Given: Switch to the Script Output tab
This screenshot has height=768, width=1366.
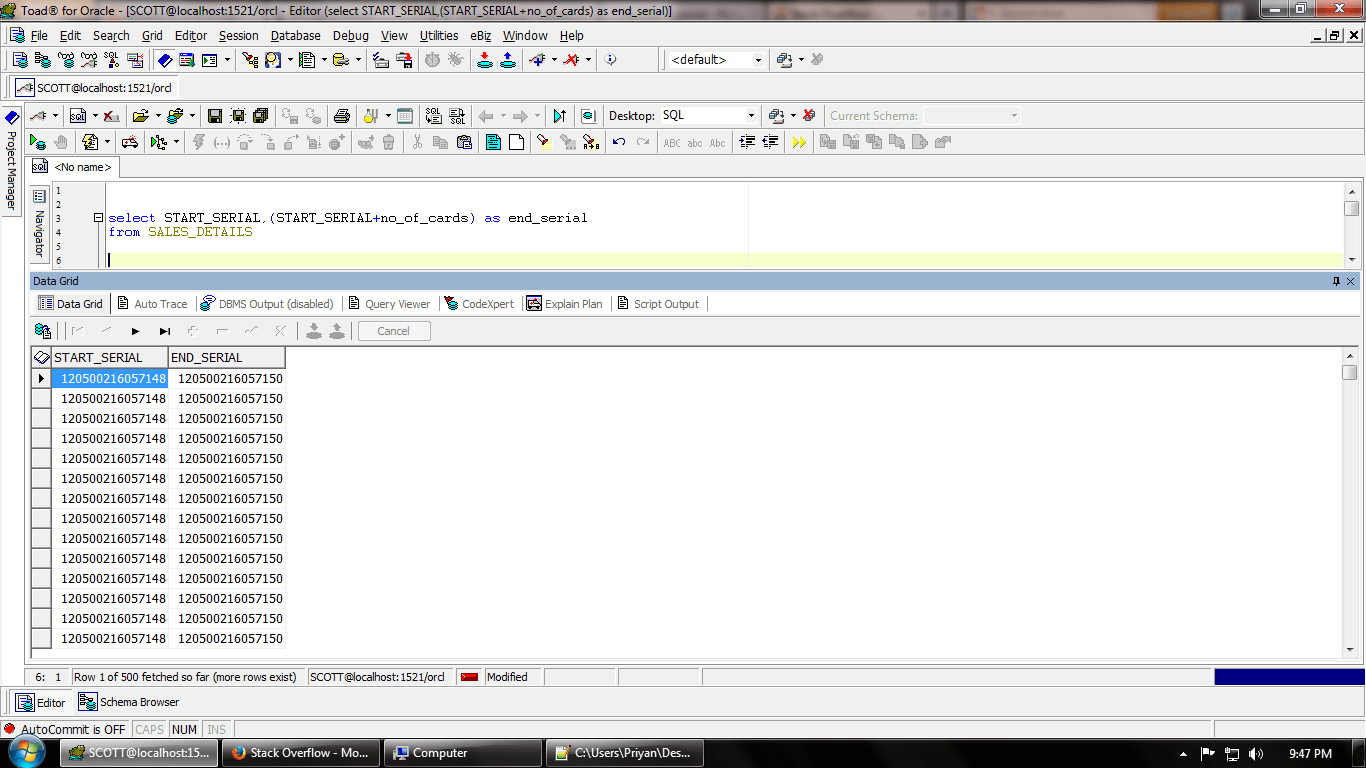Looking at the screenshot, I should coord(658,304).
